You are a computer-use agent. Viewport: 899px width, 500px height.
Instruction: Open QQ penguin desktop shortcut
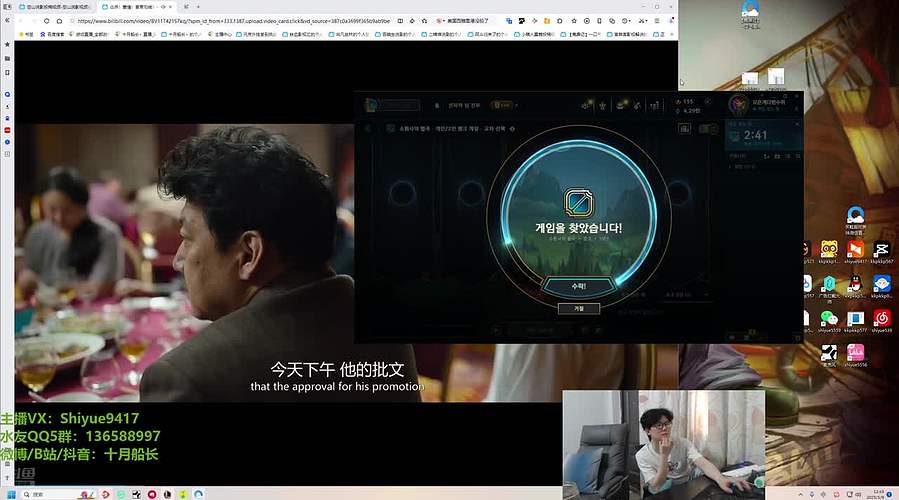(855, 286)
